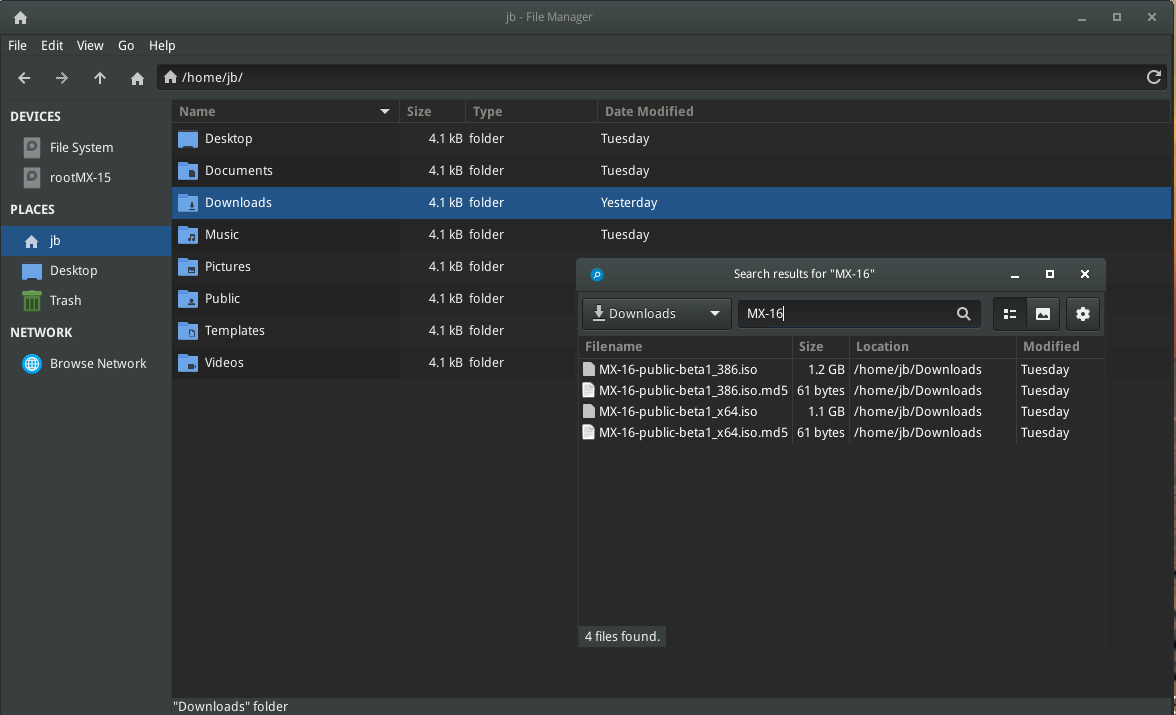
Task: Sort file list by Date Modified column
Action: coord(884,111)
